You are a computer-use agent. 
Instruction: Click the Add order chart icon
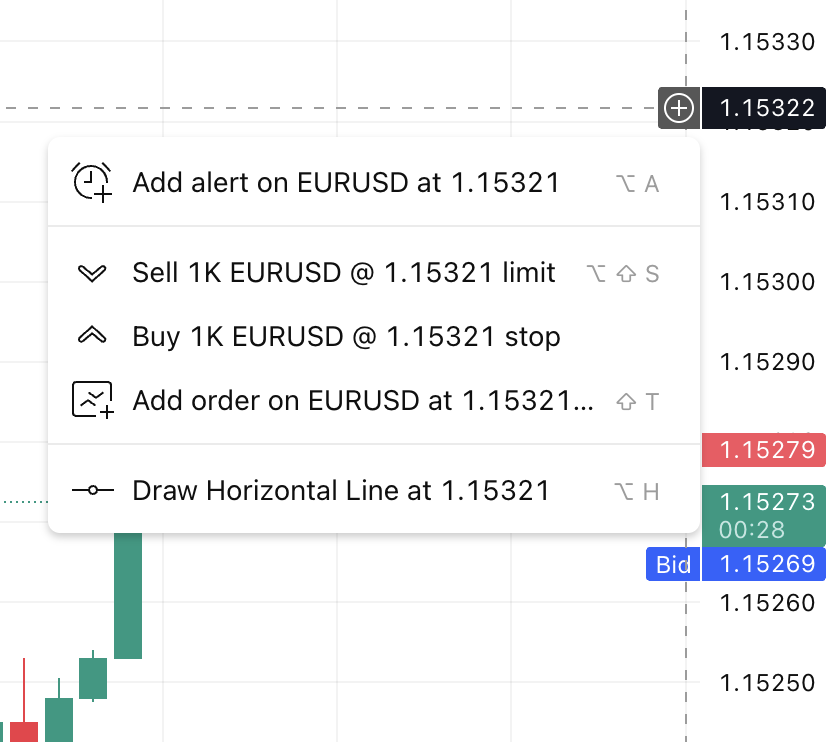click(x=92, y=401)
